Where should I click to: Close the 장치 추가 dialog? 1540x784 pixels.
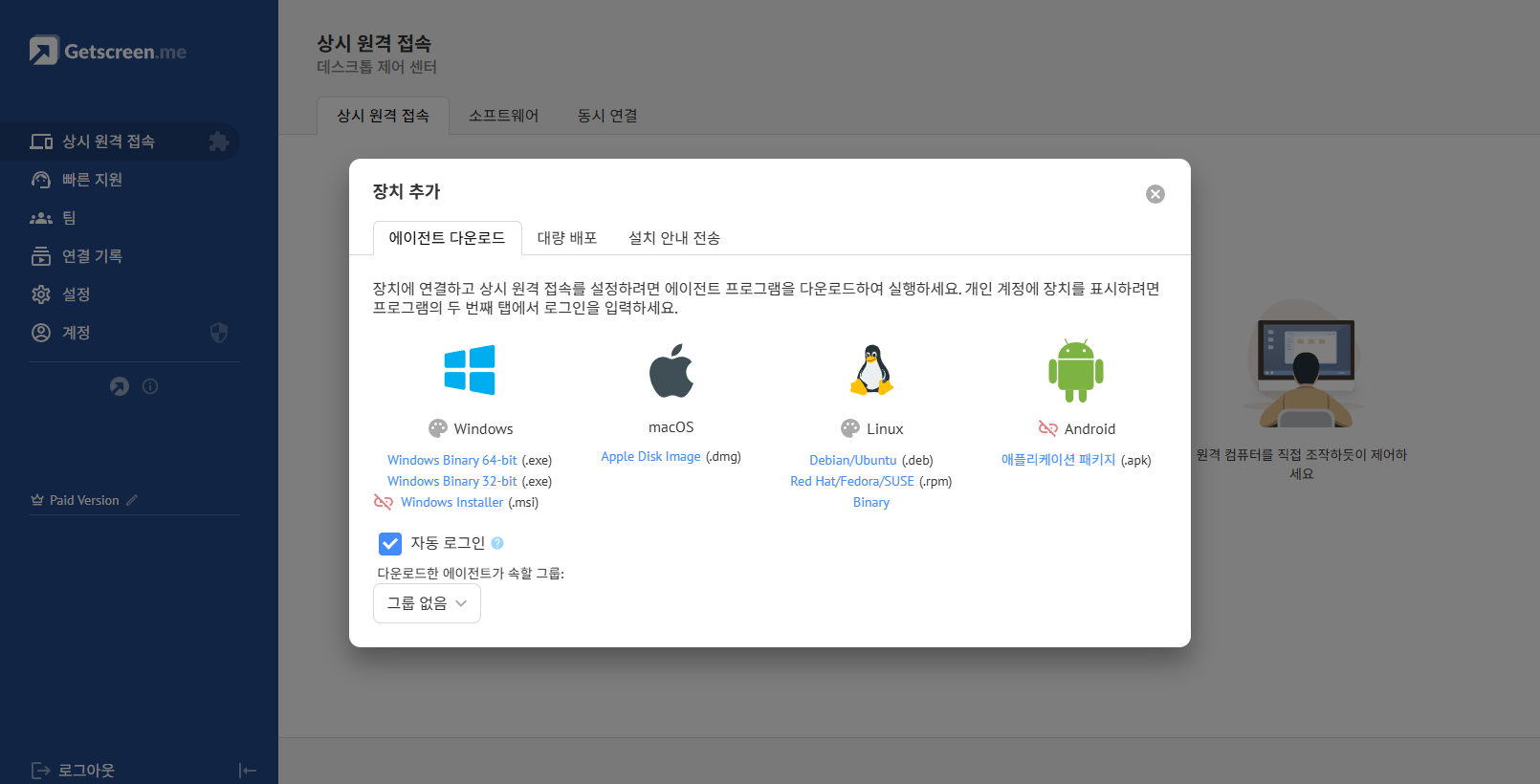[x=1155, y=194]
